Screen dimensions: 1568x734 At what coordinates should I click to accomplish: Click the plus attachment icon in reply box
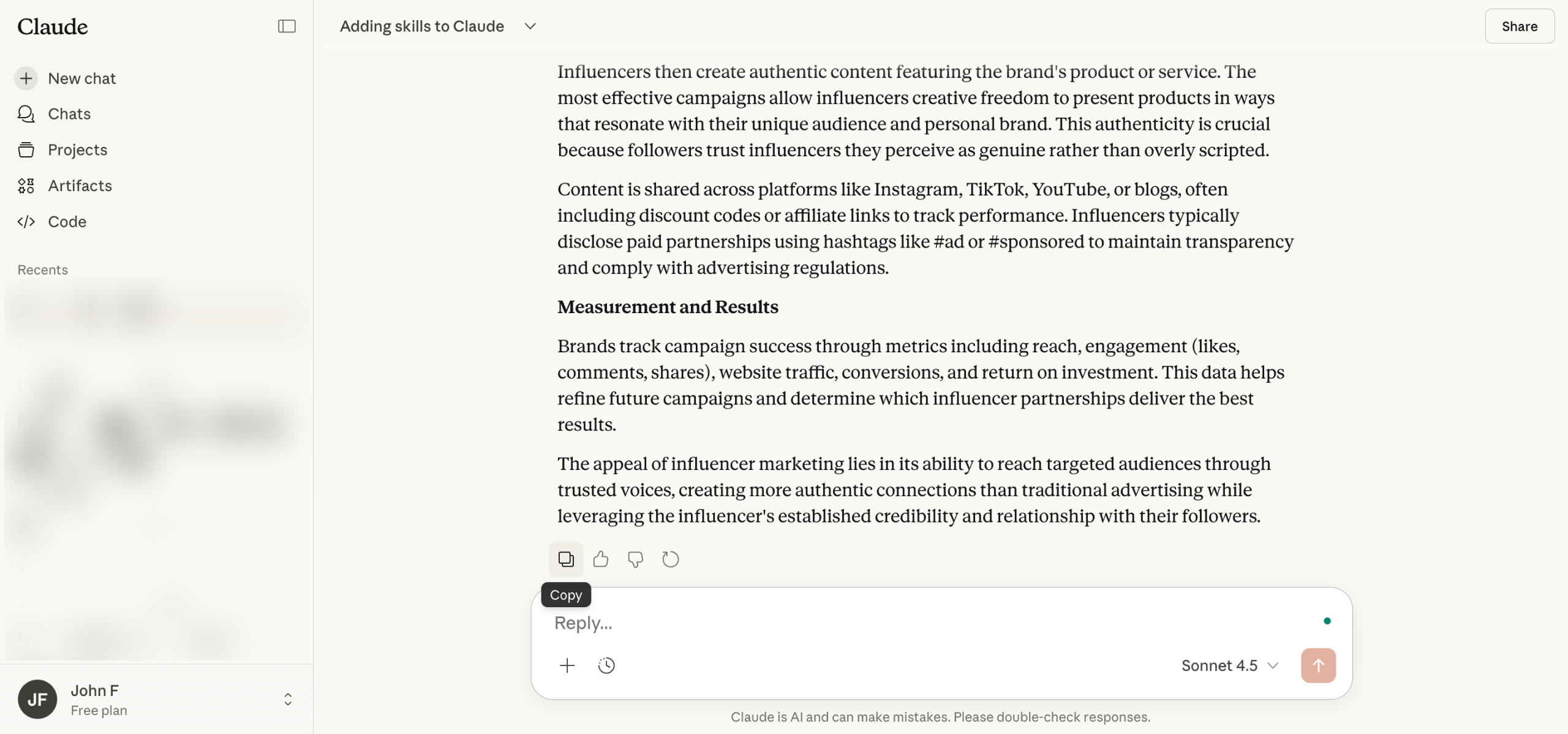[x=567, y=665]
